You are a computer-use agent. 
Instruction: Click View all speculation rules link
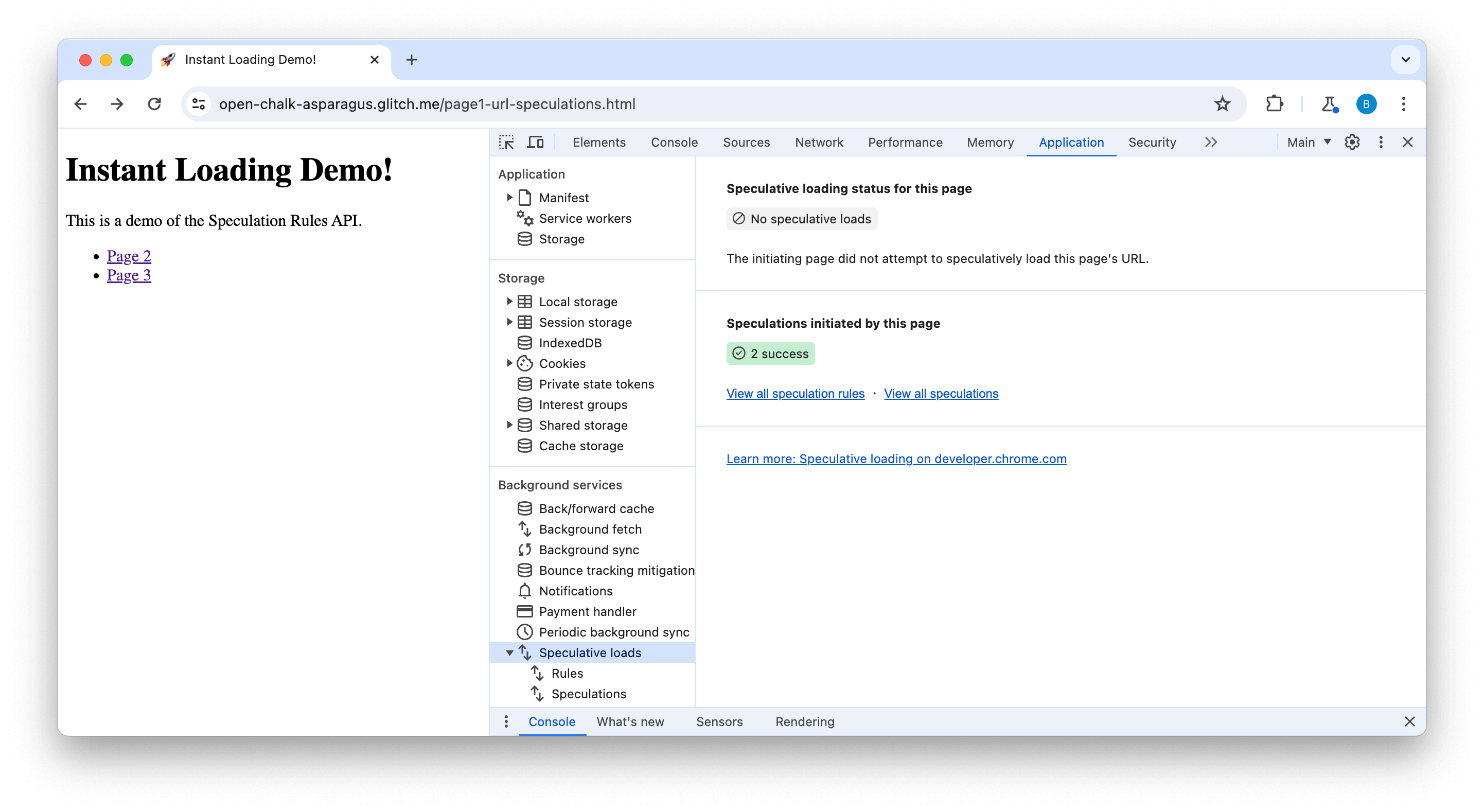point(795,393)
